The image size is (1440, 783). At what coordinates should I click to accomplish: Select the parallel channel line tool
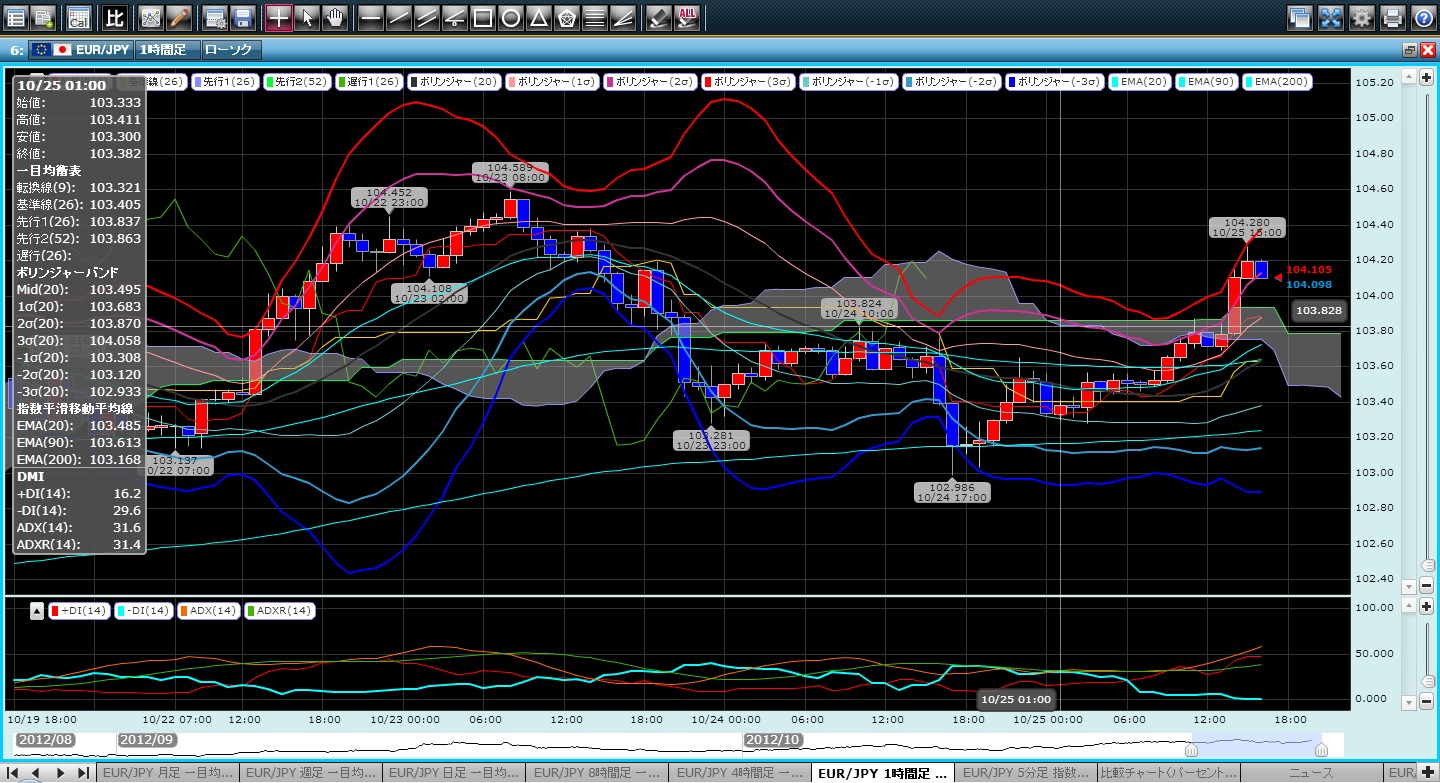(x=426, y=17)
